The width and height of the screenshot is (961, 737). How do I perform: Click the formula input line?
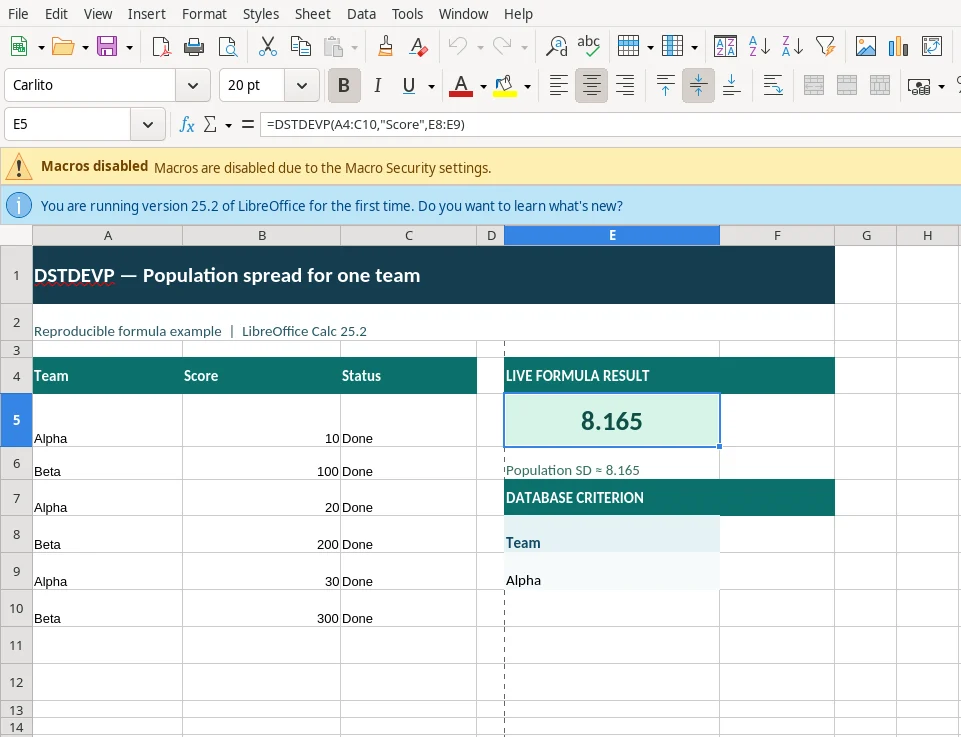(x=610, y=124)
